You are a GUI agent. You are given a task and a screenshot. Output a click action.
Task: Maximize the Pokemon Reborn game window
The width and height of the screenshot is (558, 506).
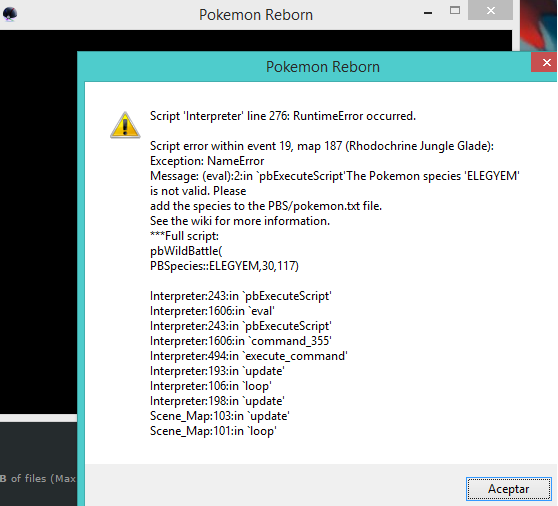(454, 10)
